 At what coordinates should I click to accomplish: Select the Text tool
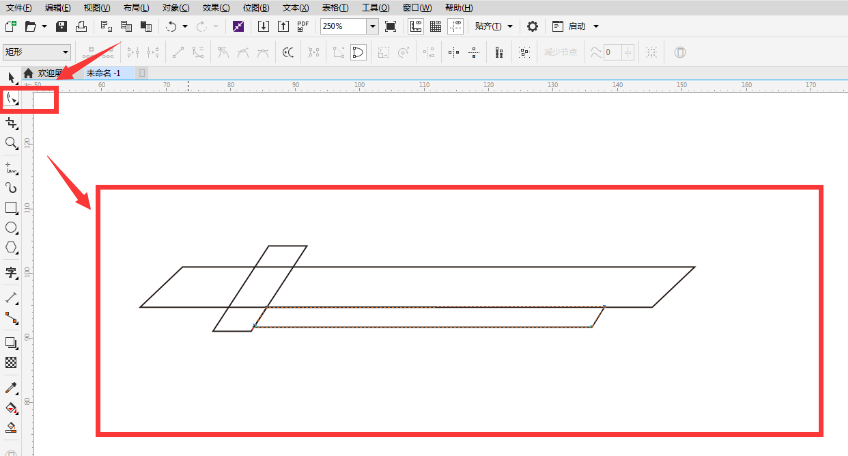[11, 273]
